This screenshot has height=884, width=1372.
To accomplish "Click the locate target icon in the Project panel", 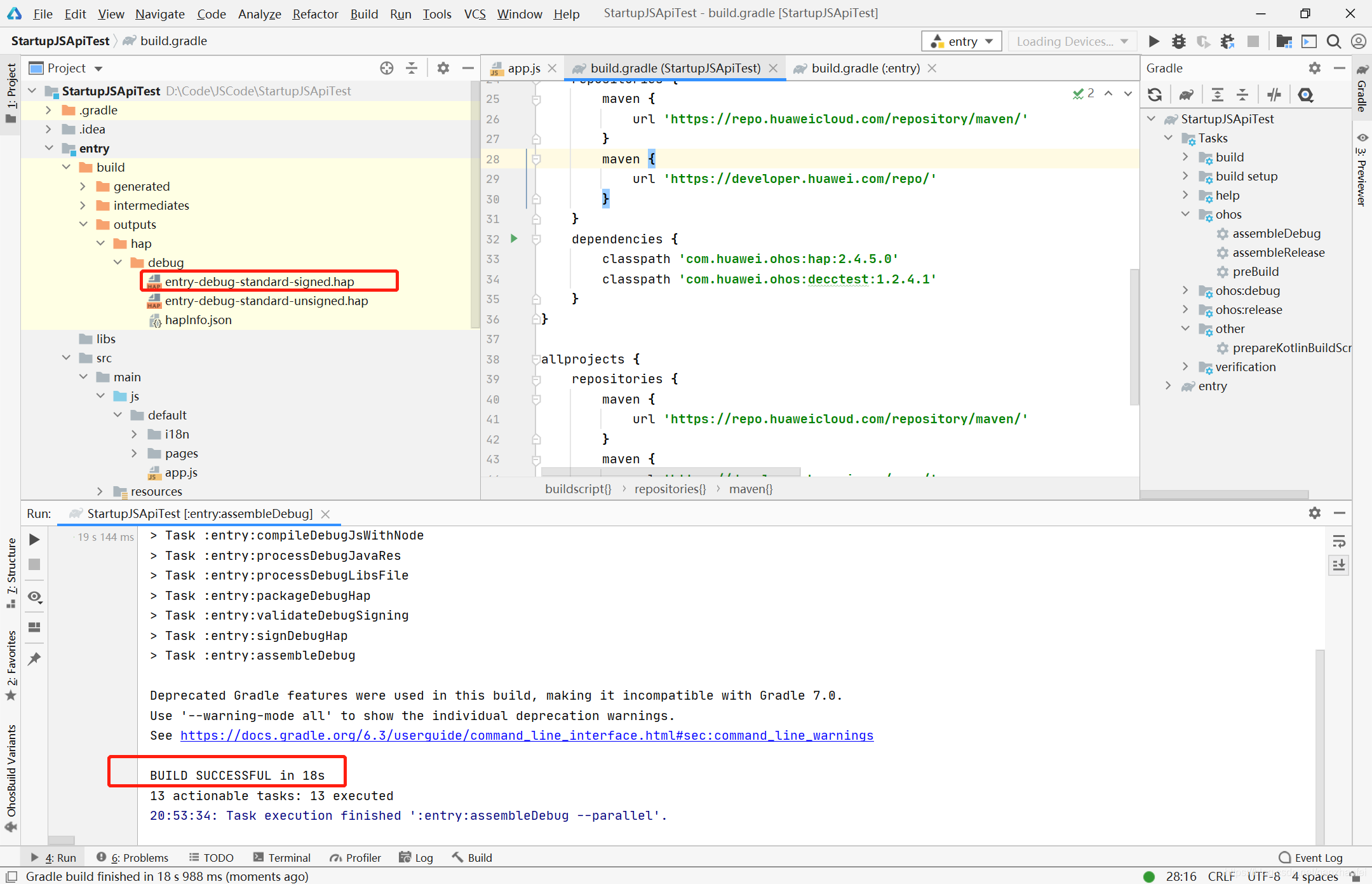I will pos(386,68).
